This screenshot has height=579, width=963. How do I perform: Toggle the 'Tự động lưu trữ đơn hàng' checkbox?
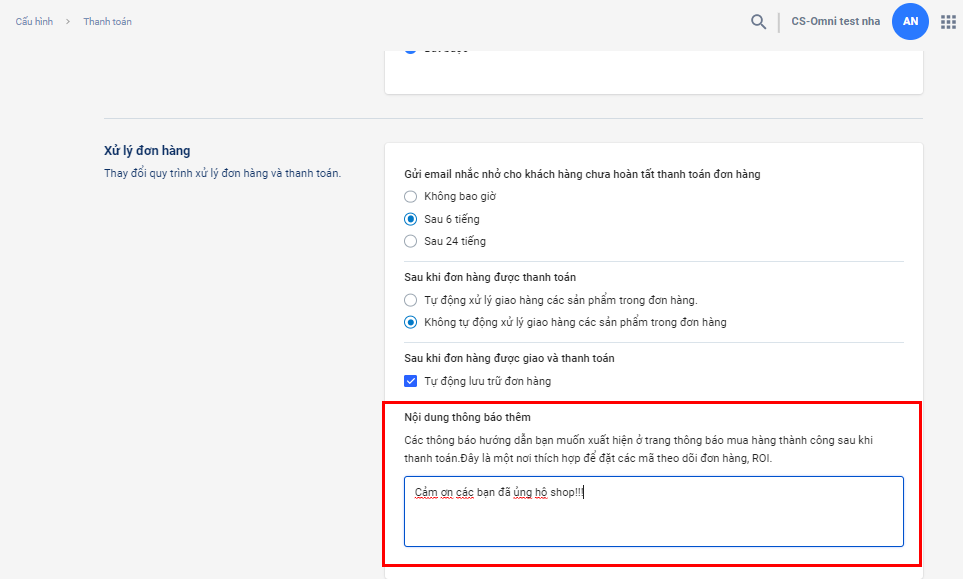pos(411,381)
